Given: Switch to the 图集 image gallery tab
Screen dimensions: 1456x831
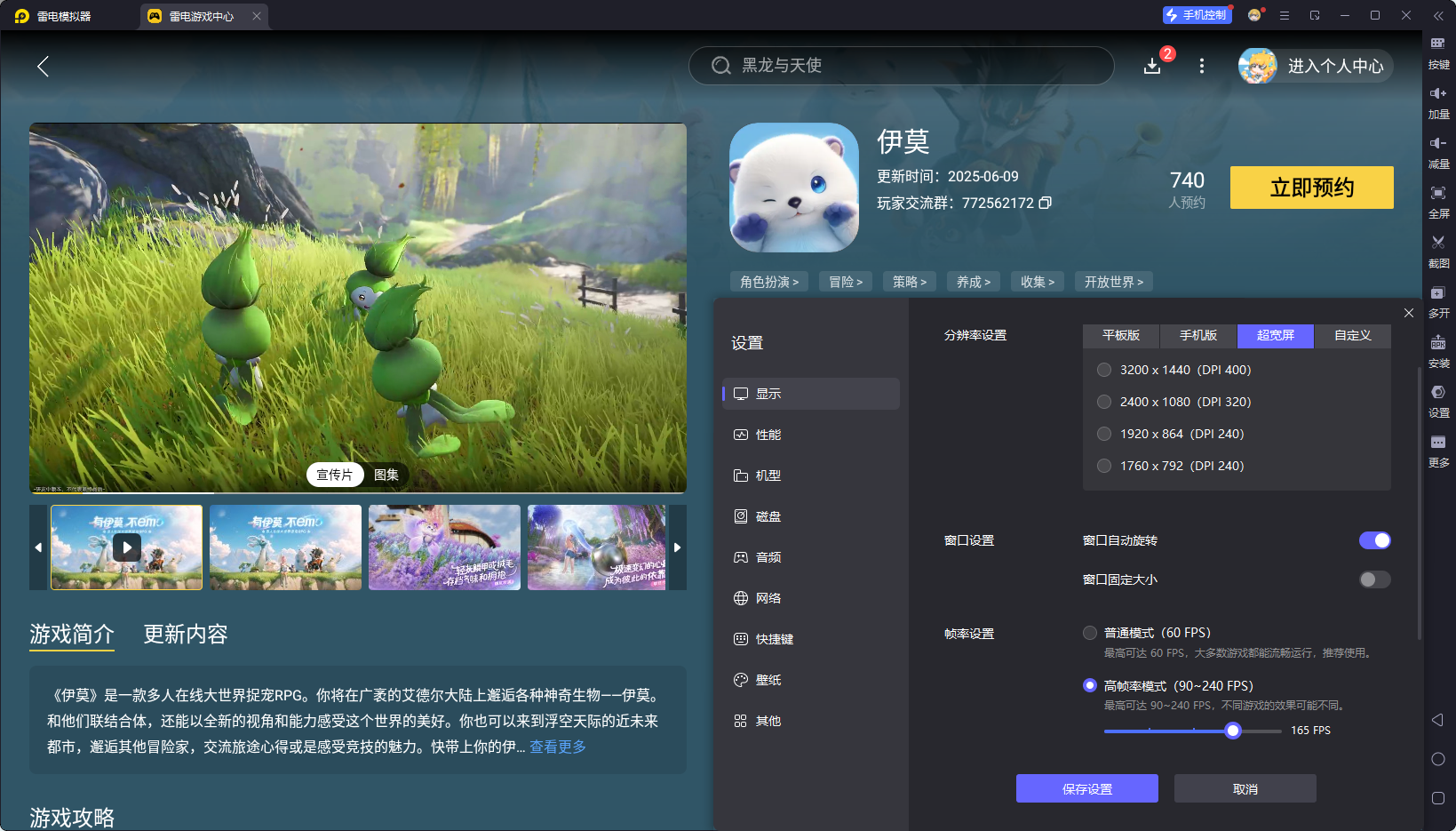Looking at the screenshot, I should point(386,475).
